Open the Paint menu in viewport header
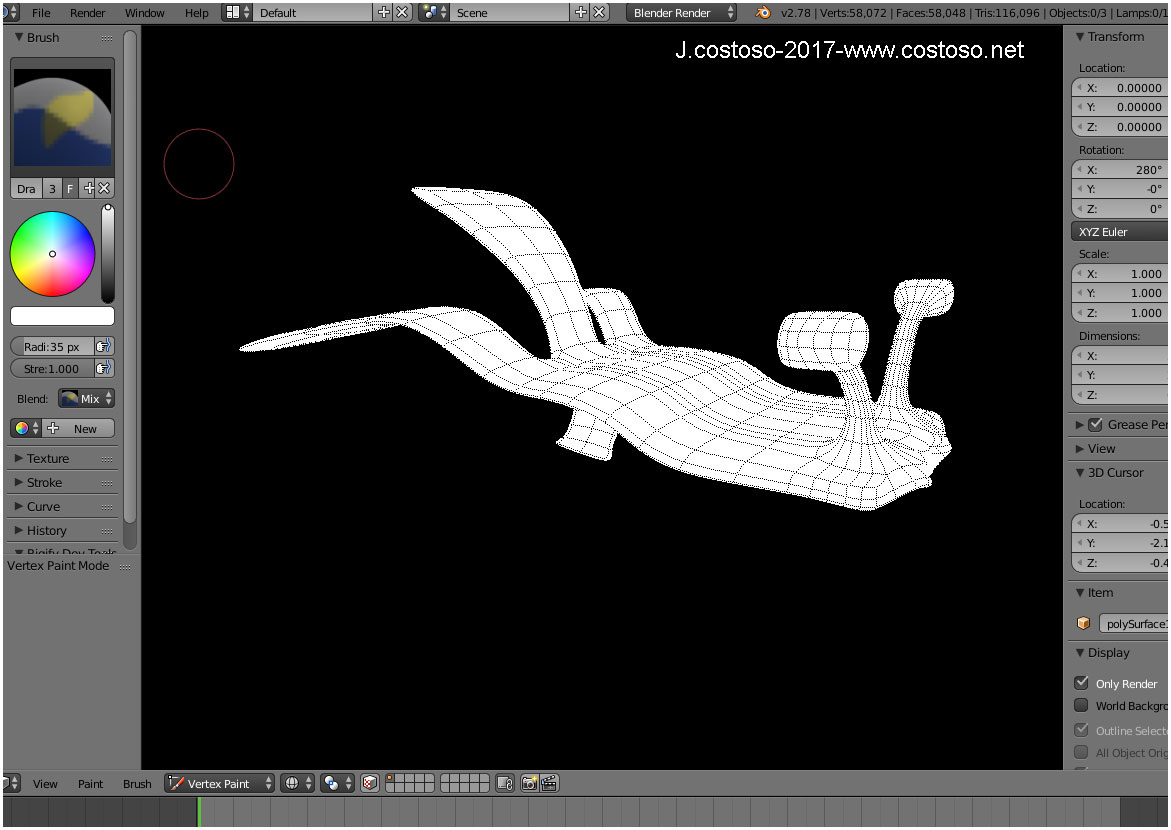Screen dimensions: 1171x830 point(90,784)
